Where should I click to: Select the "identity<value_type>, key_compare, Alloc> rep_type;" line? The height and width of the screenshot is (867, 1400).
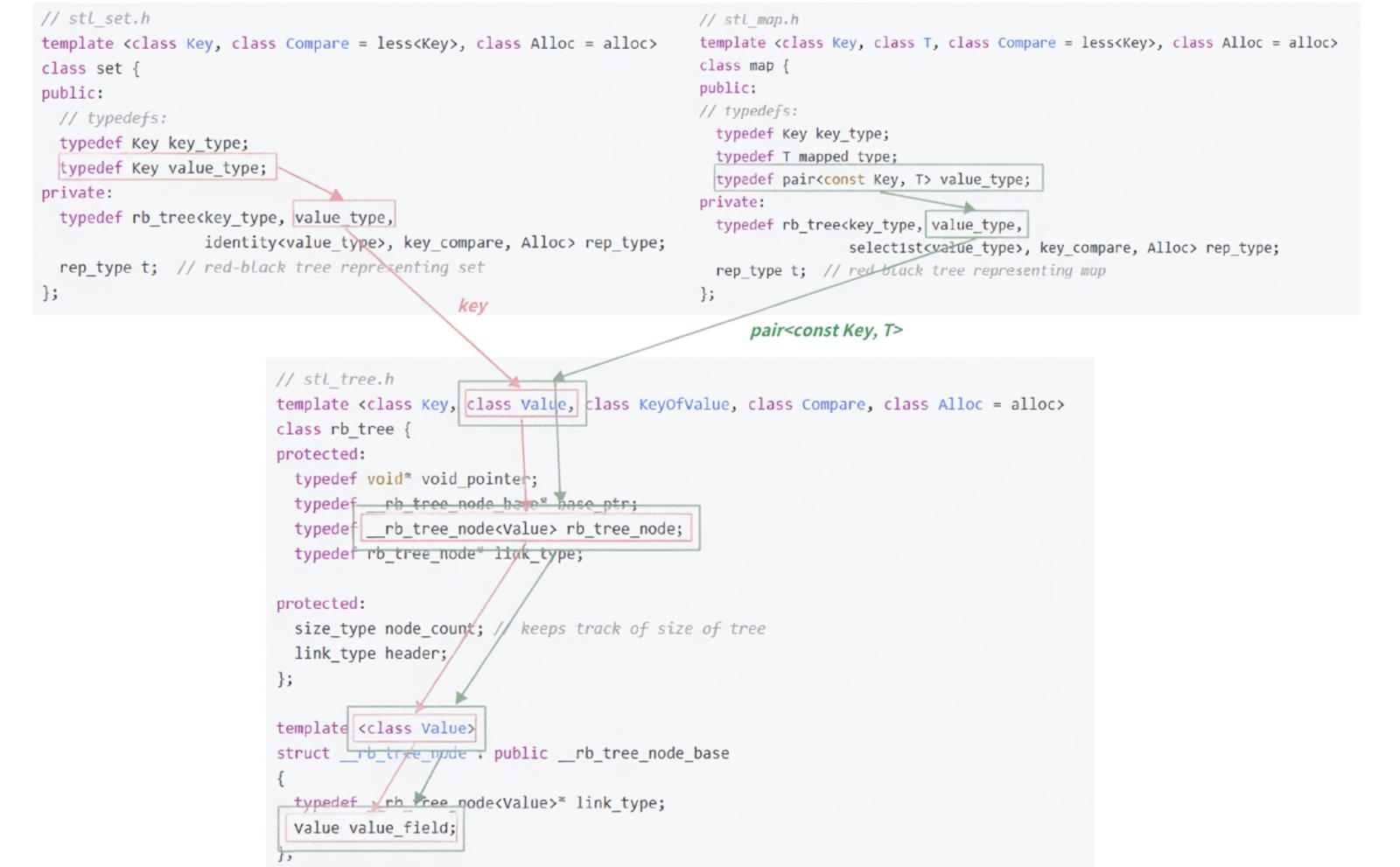[435, 242]
